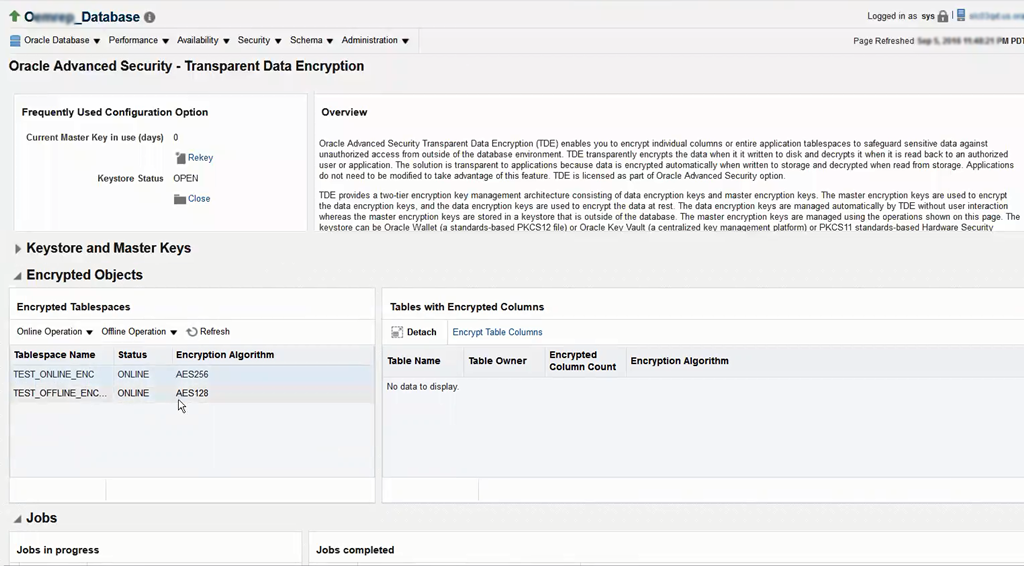Sort by the tablespaces Status column header
Screen dimensions: 1024x566
(x=133, y=354)
